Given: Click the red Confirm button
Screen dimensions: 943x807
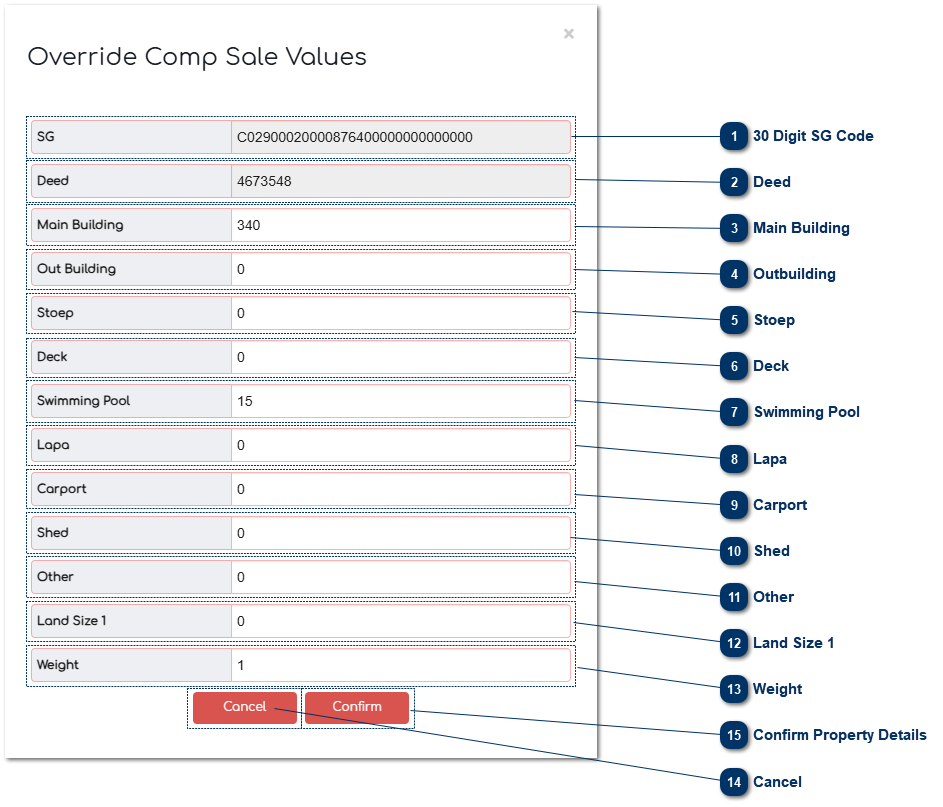Looking at the screenshot, I should click(x=357, y=707).
